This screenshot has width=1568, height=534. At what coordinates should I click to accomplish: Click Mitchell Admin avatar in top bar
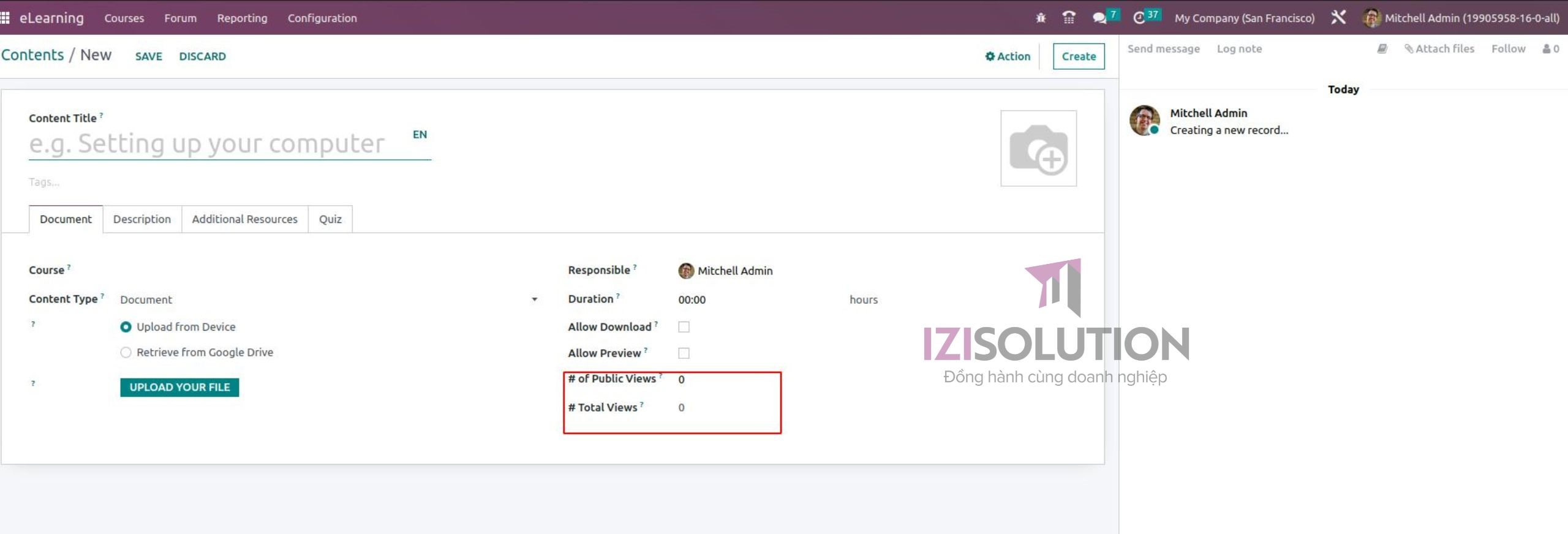pos(1371,18)
